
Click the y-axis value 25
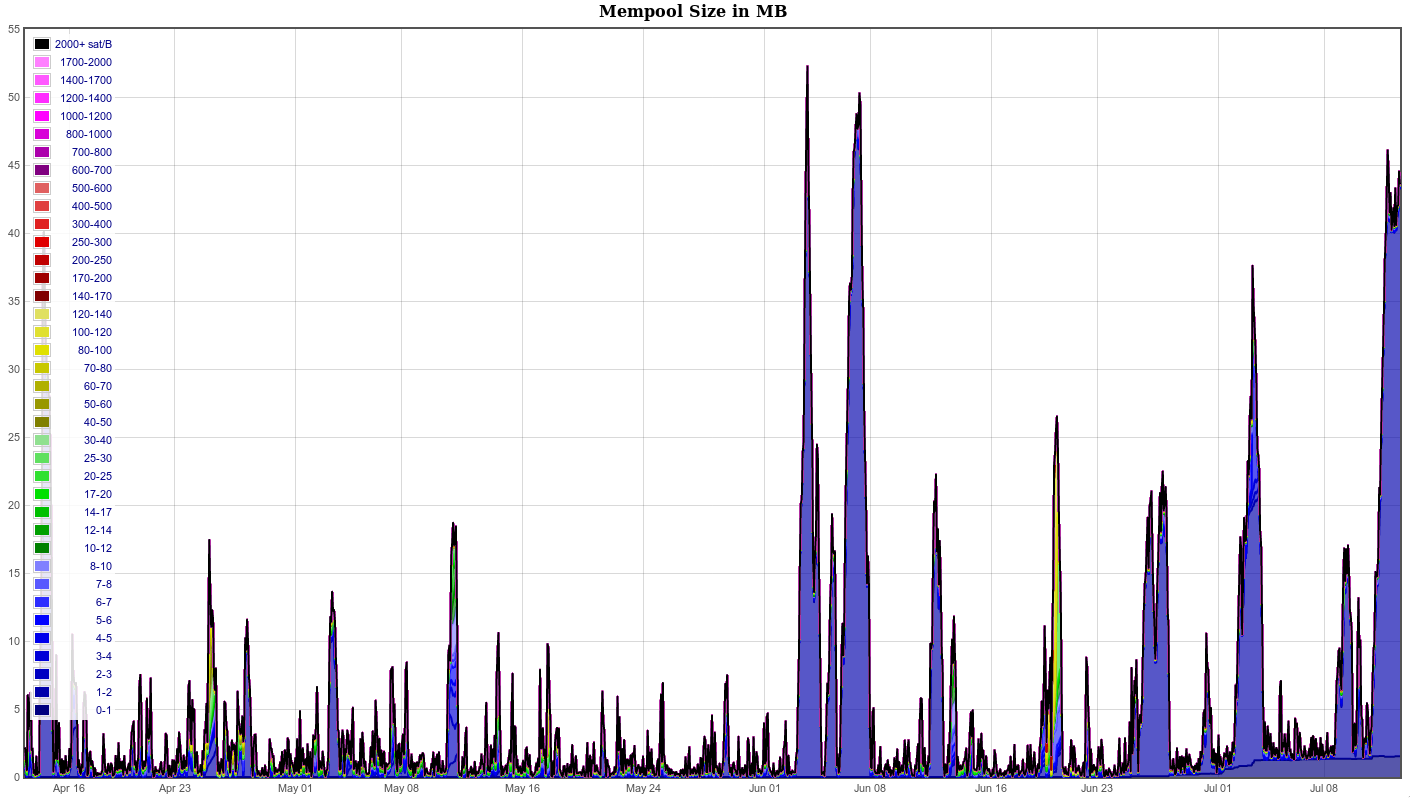pos(14,437)
